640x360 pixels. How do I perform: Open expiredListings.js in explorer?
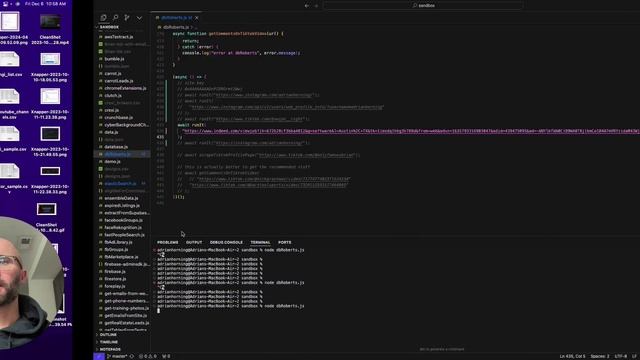pyautogui.click(x=122, y=206)
